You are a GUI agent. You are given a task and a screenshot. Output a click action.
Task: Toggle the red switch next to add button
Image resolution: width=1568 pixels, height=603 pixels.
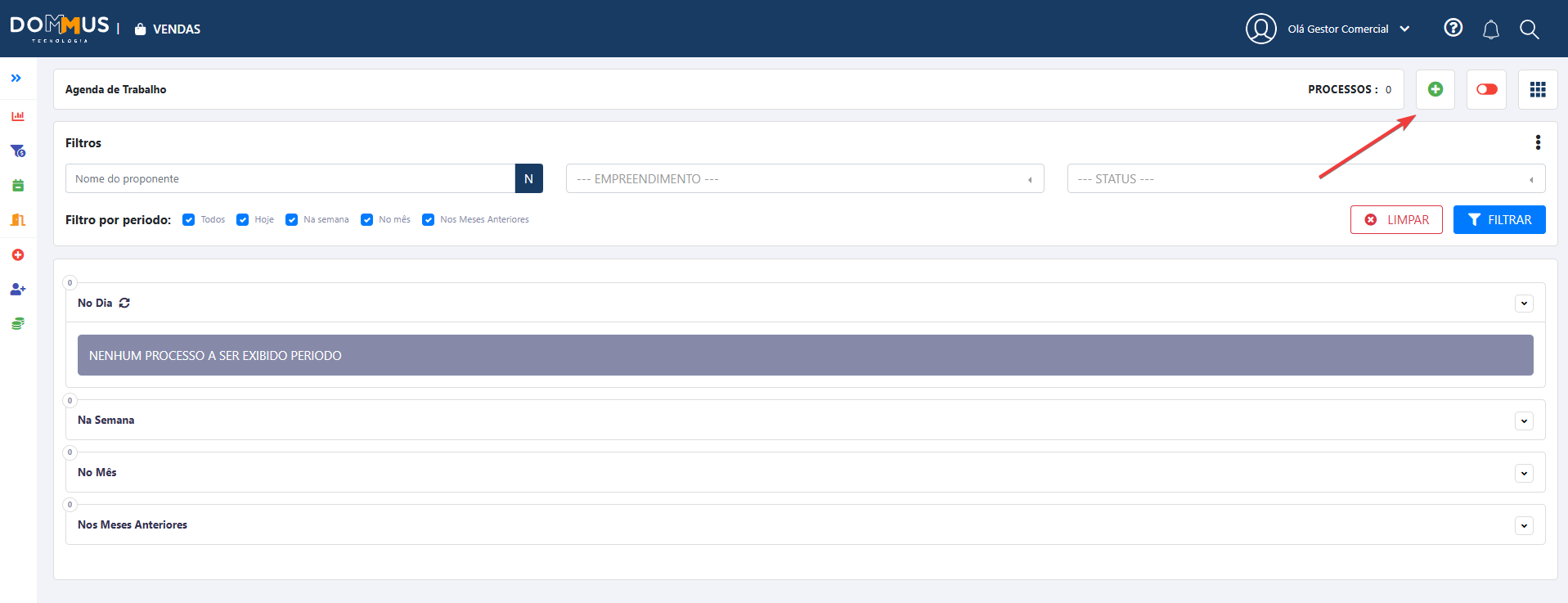[1486, 89]
